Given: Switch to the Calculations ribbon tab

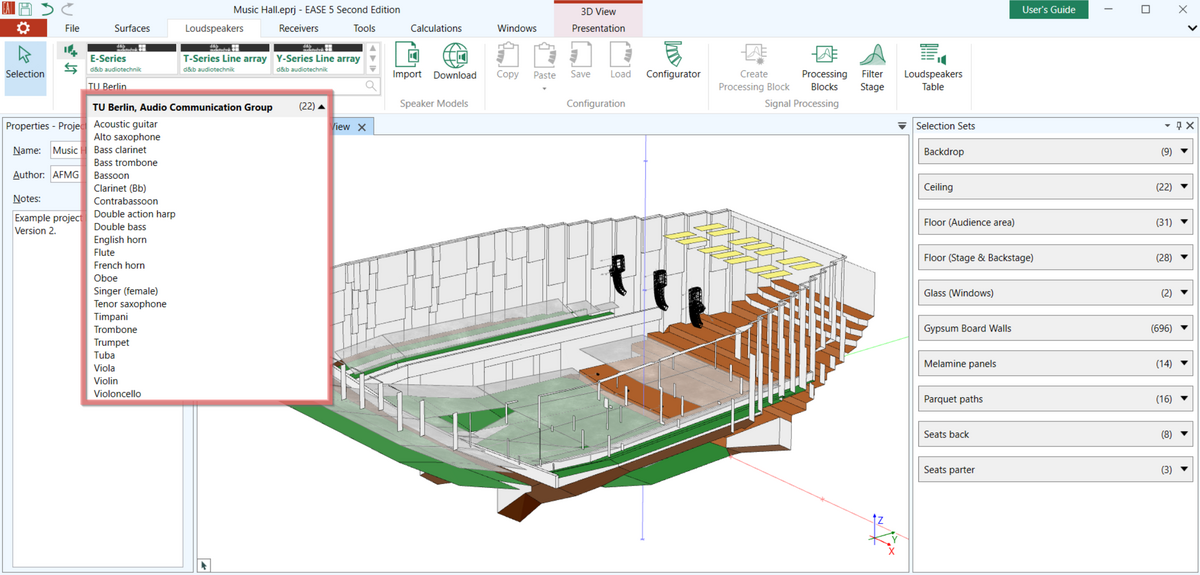Looking at the screenshot, I should (x=436, y=28).
